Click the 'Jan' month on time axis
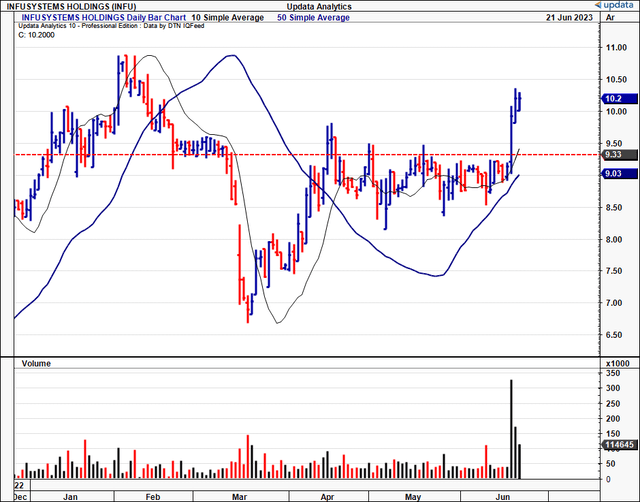 coord(71,497)
